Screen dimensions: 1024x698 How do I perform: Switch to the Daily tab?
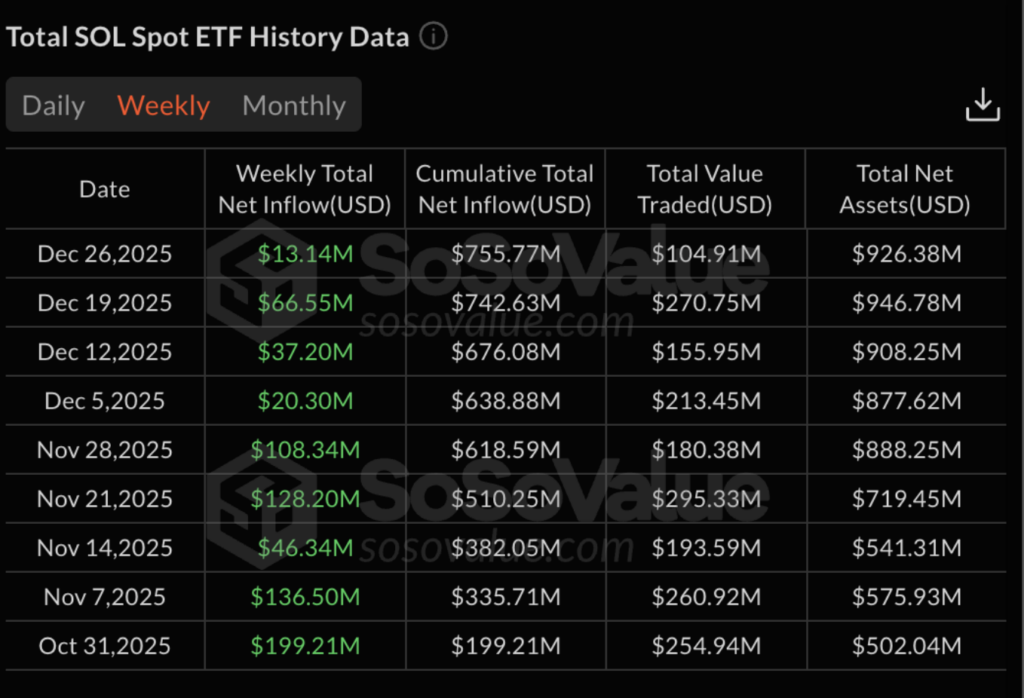point(53,104)
